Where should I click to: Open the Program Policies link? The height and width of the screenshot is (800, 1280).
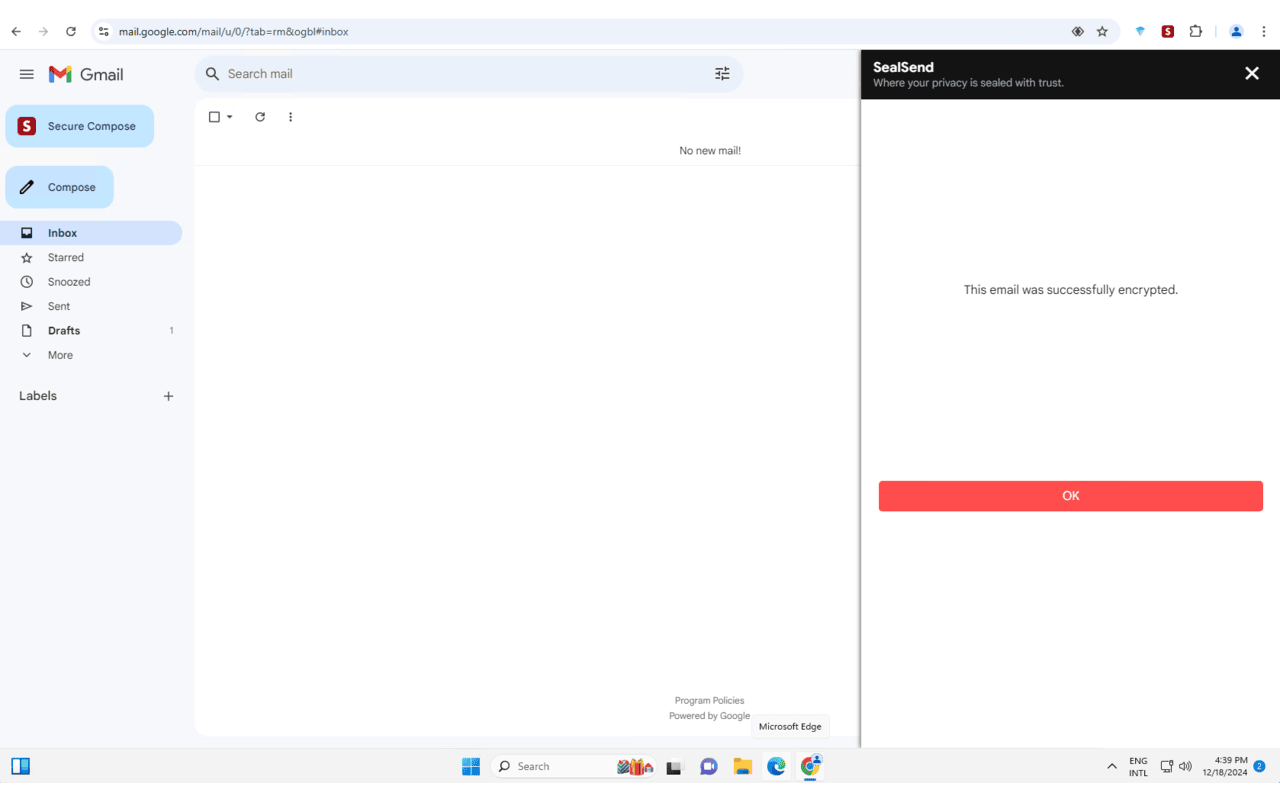[x=709, y=700]
